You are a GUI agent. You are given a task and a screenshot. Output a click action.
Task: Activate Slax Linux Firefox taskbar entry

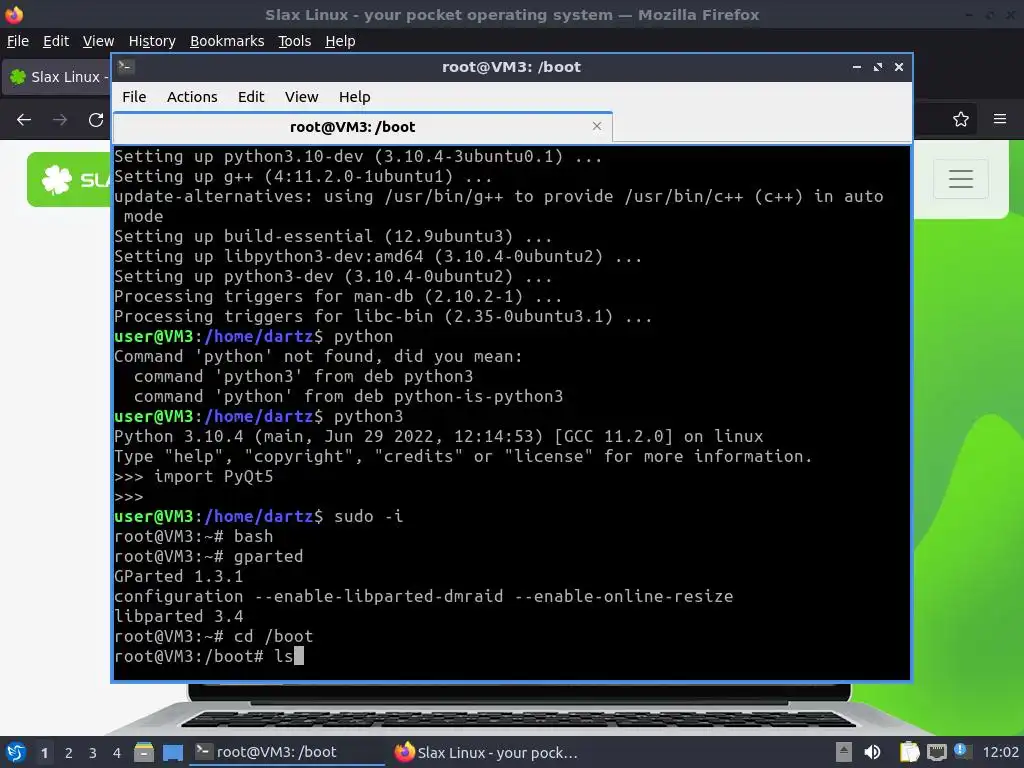point(487,752)
